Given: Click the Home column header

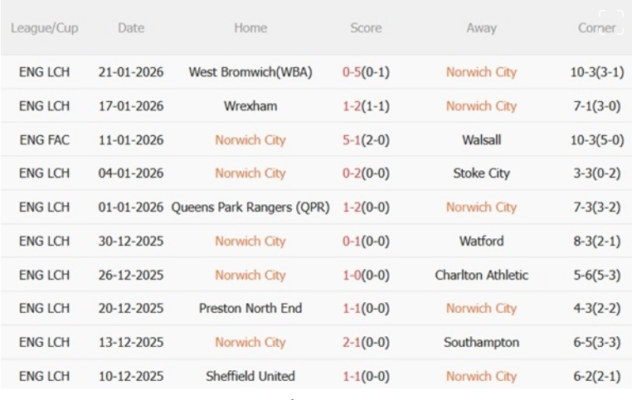Looking at the screenshot, I should [x=250, y=28].
